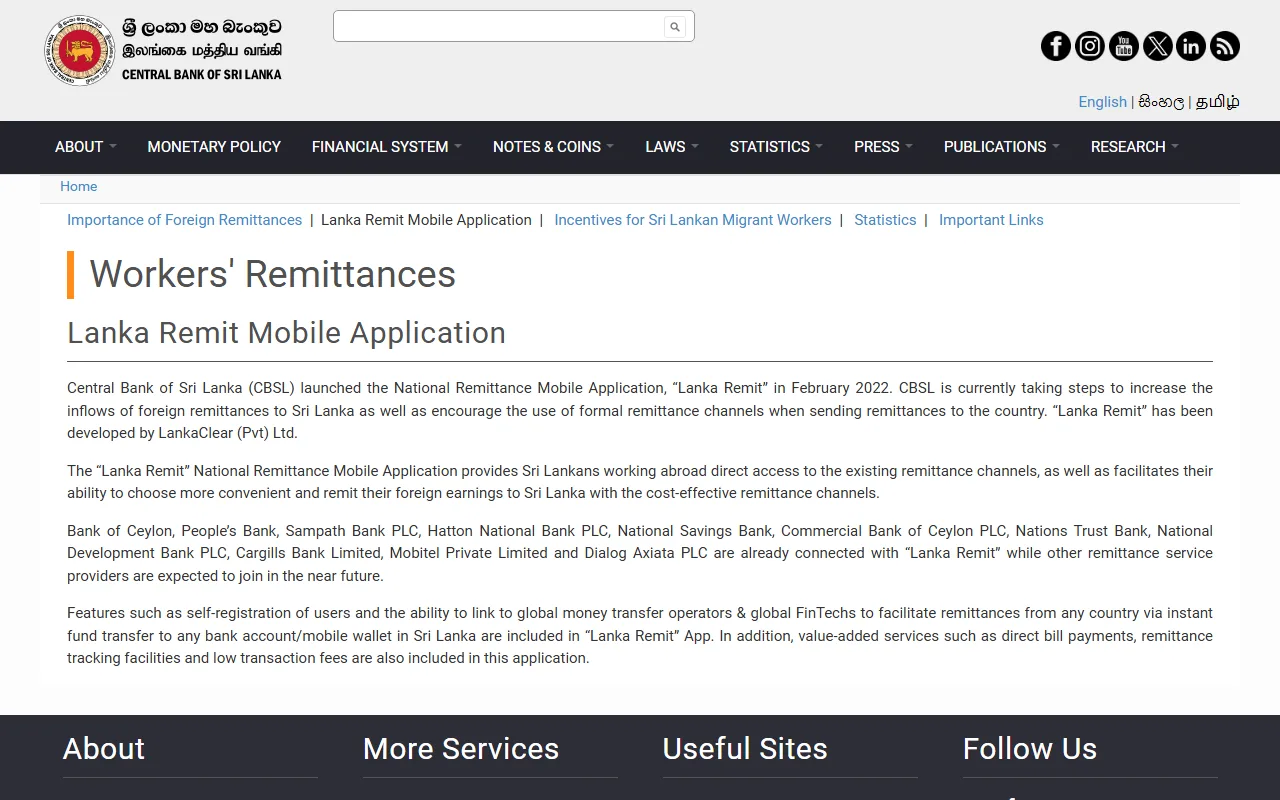Open the Facebook social icon
The image size is (1280, 800).
point(1056,46)
